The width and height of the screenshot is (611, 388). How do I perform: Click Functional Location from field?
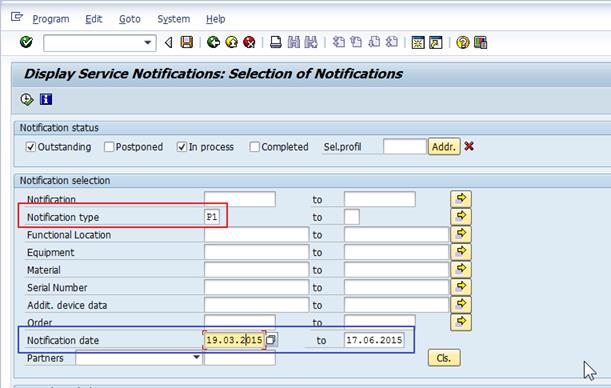pyautogui.click(x=256, y=235)
